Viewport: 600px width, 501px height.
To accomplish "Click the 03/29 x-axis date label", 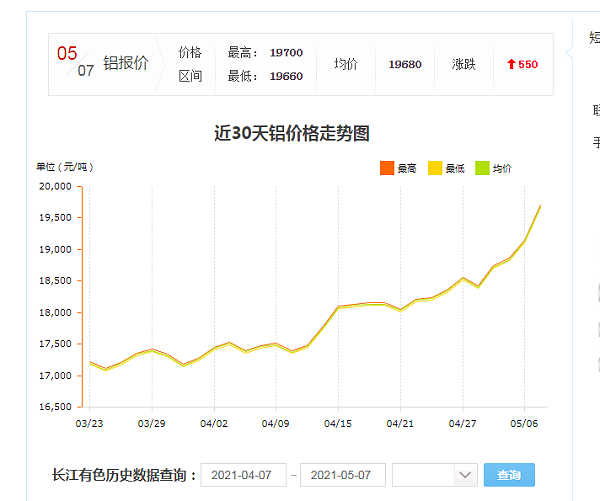I will tap(152, 423).
